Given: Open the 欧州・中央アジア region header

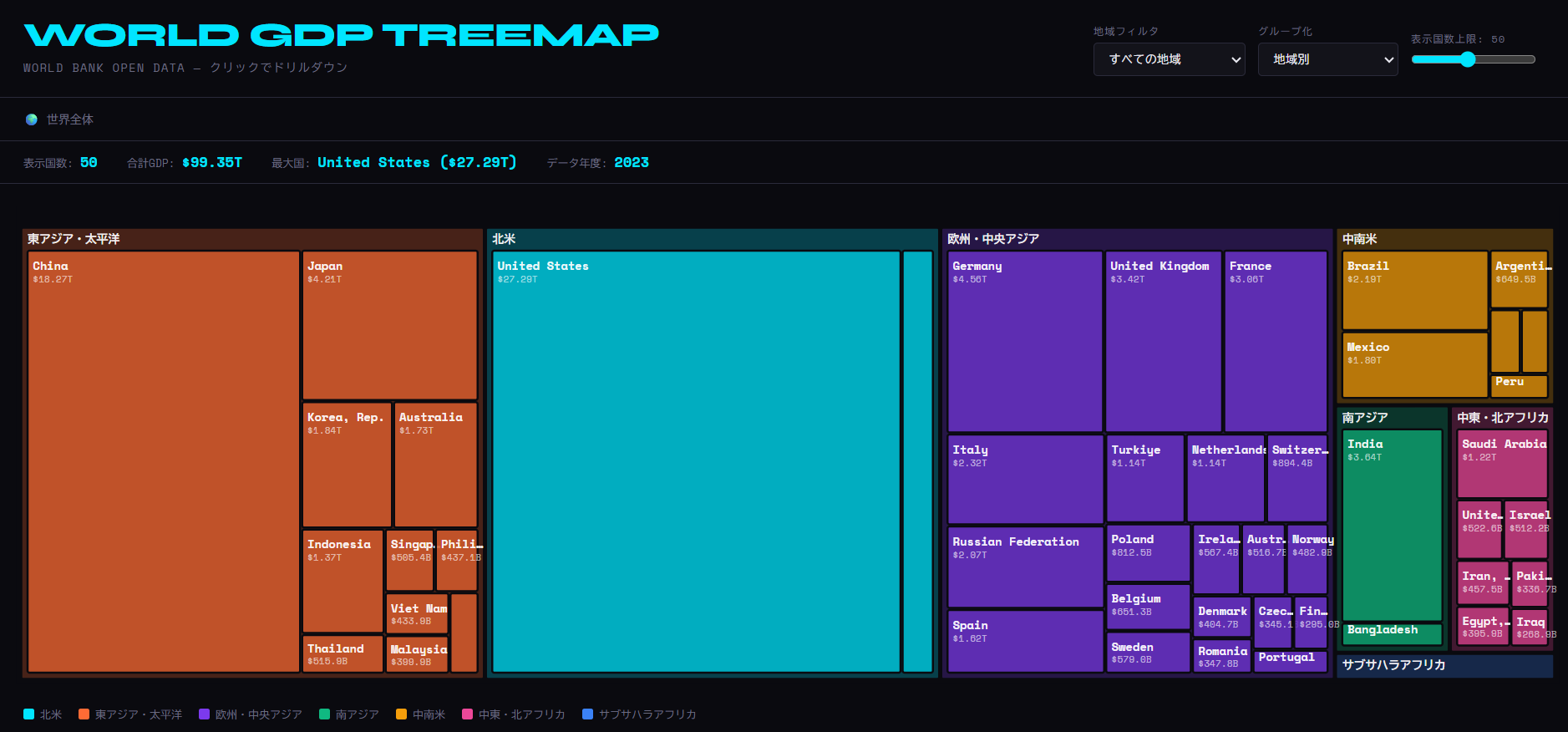Looking at the screenshot, I should [993, 239].
